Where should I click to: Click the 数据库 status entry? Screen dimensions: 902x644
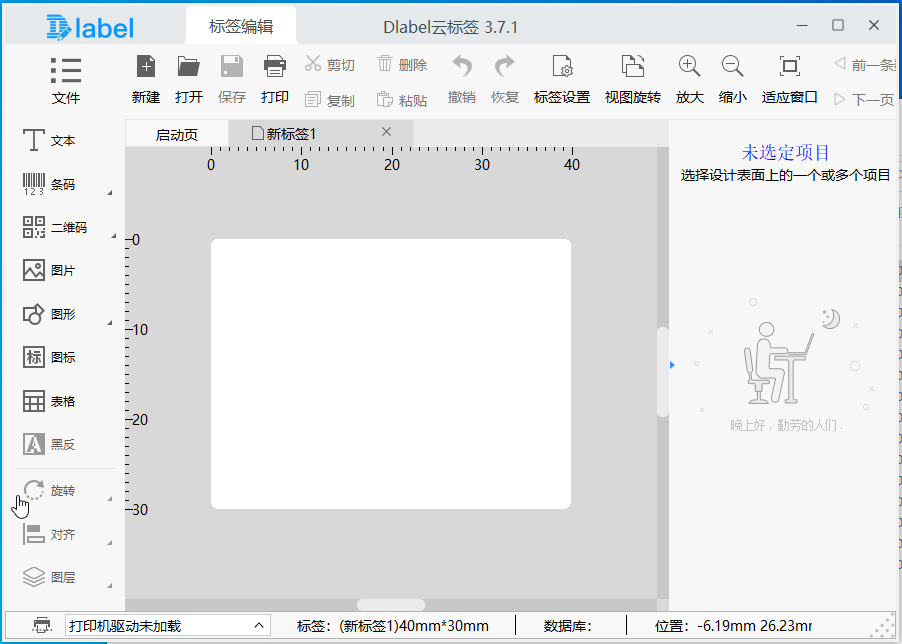point(567,626)
